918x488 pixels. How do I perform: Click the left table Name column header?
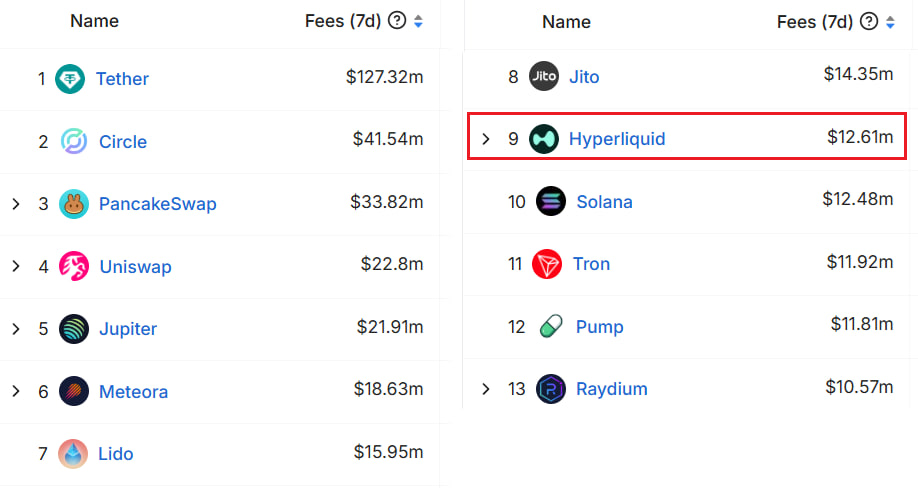tap(95, 21)
